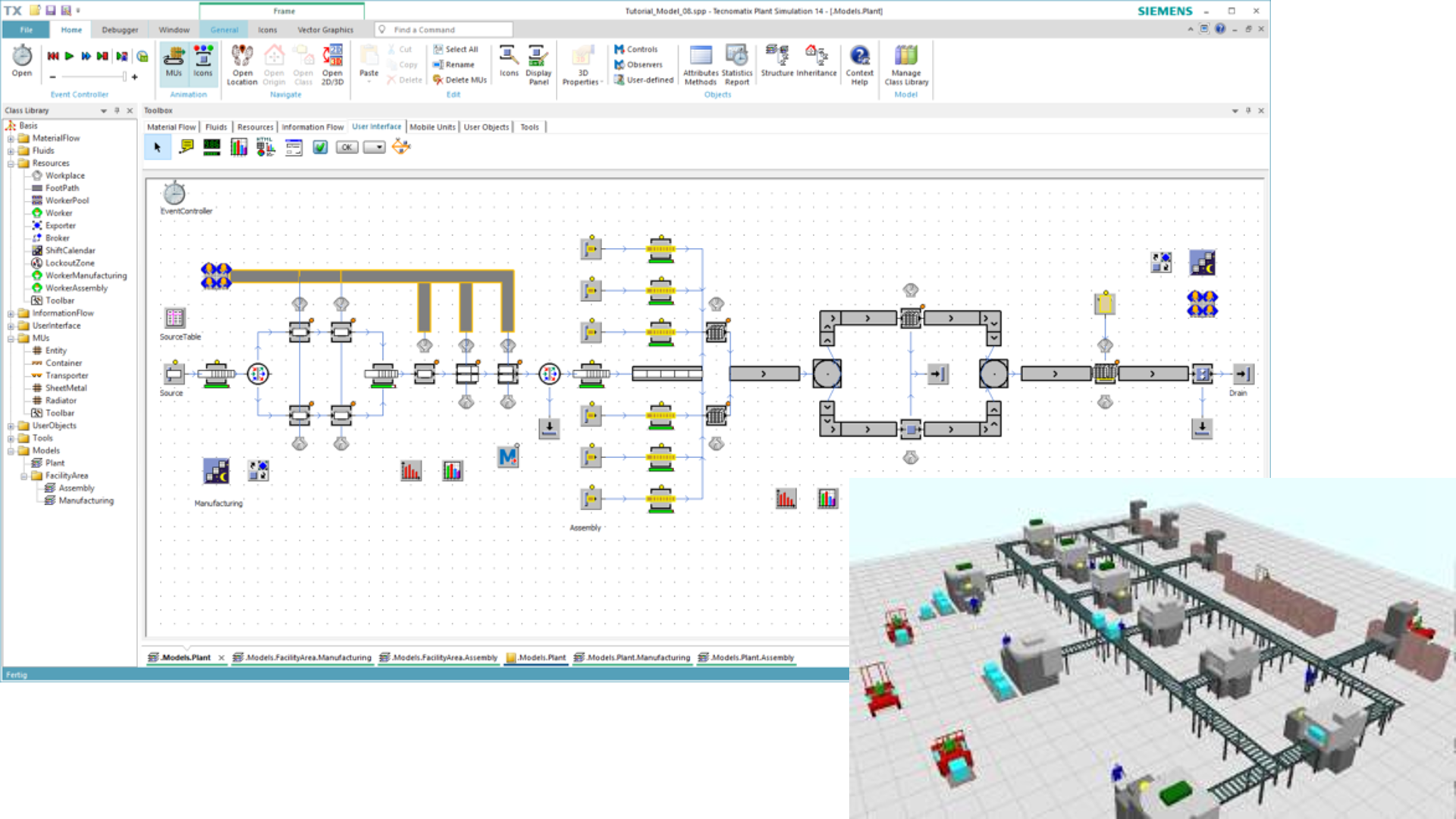Click the Open 2D/3D icon
Screen dimensions: 1456x819
click(x=332, y=64)
